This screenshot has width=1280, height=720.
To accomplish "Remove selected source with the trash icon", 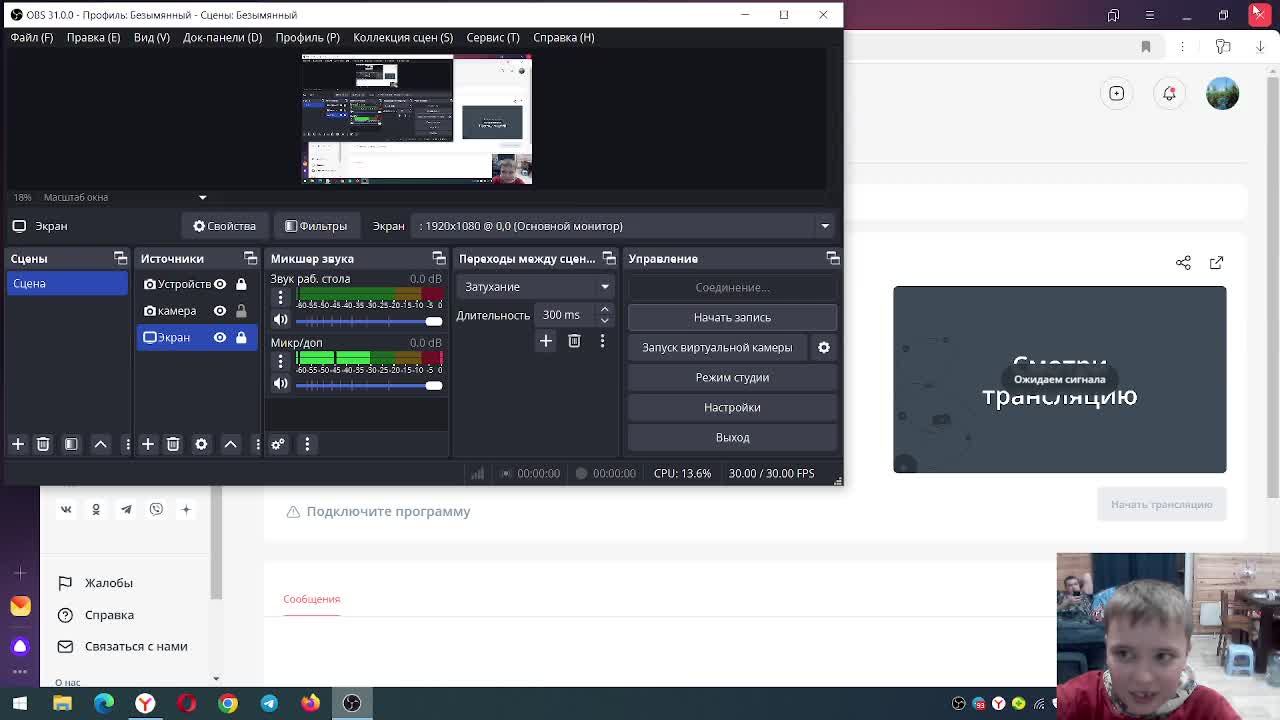I will pos(173,444).
